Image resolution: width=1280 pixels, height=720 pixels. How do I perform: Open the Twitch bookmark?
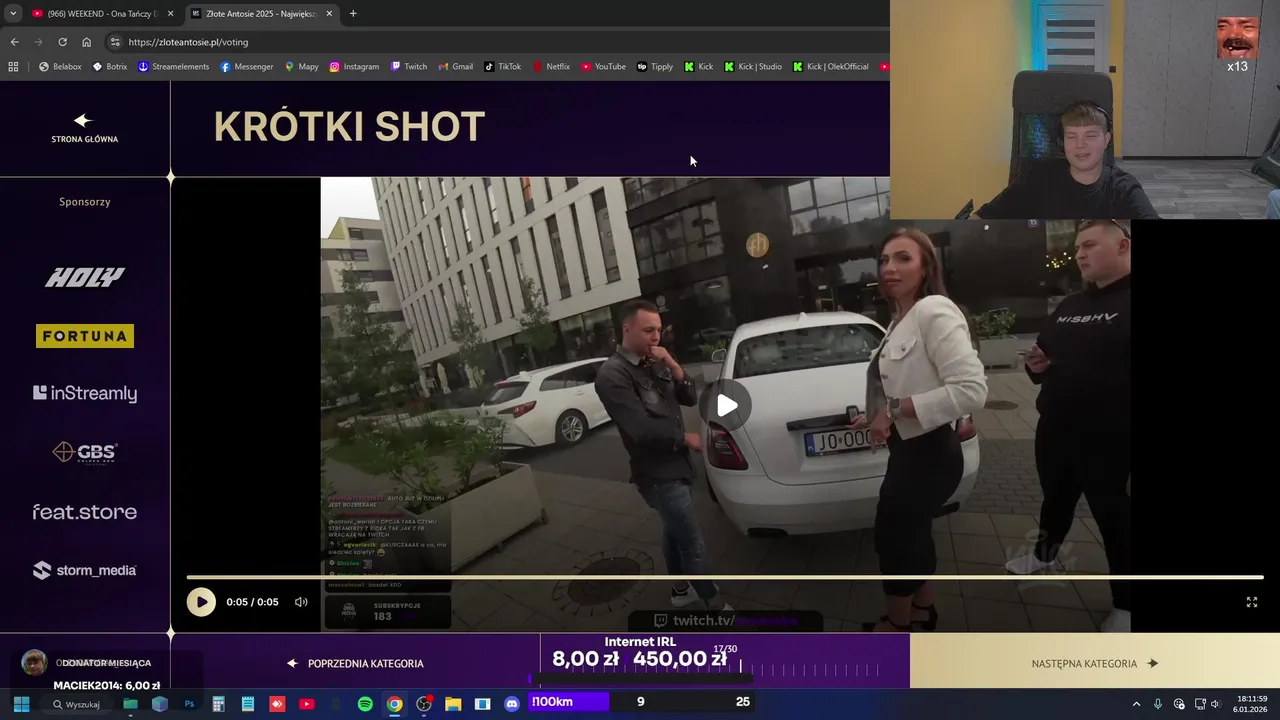(x=408, y=67)
